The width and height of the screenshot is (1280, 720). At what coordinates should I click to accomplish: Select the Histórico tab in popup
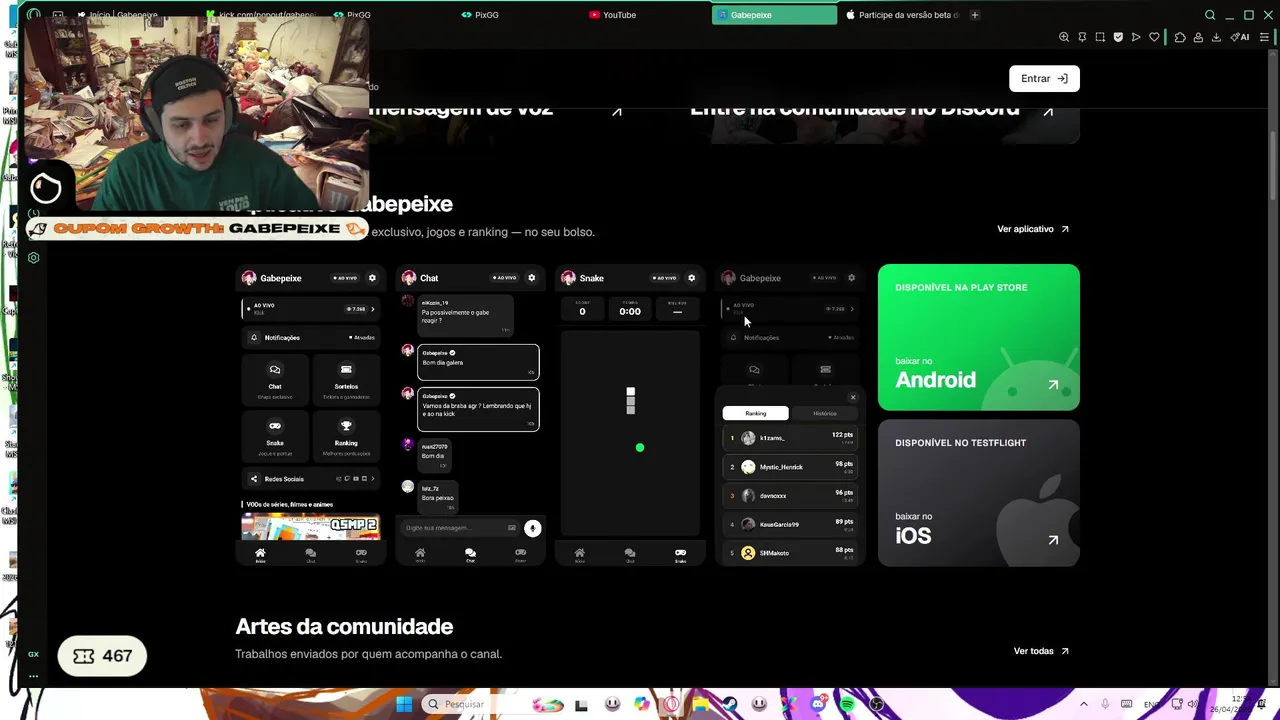[x=825, y=413]
